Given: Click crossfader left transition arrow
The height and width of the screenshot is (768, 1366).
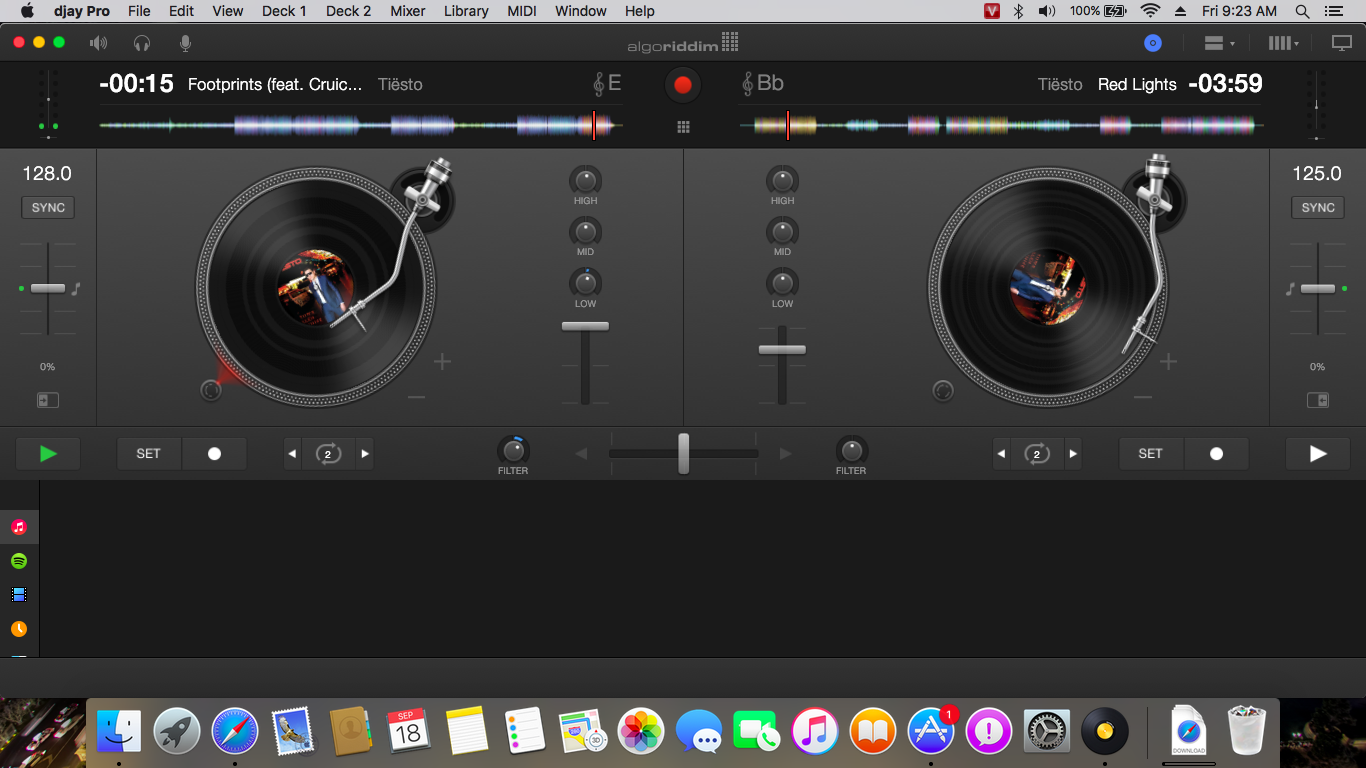Looking at the screenshot, I should click(x=582, y=453).
